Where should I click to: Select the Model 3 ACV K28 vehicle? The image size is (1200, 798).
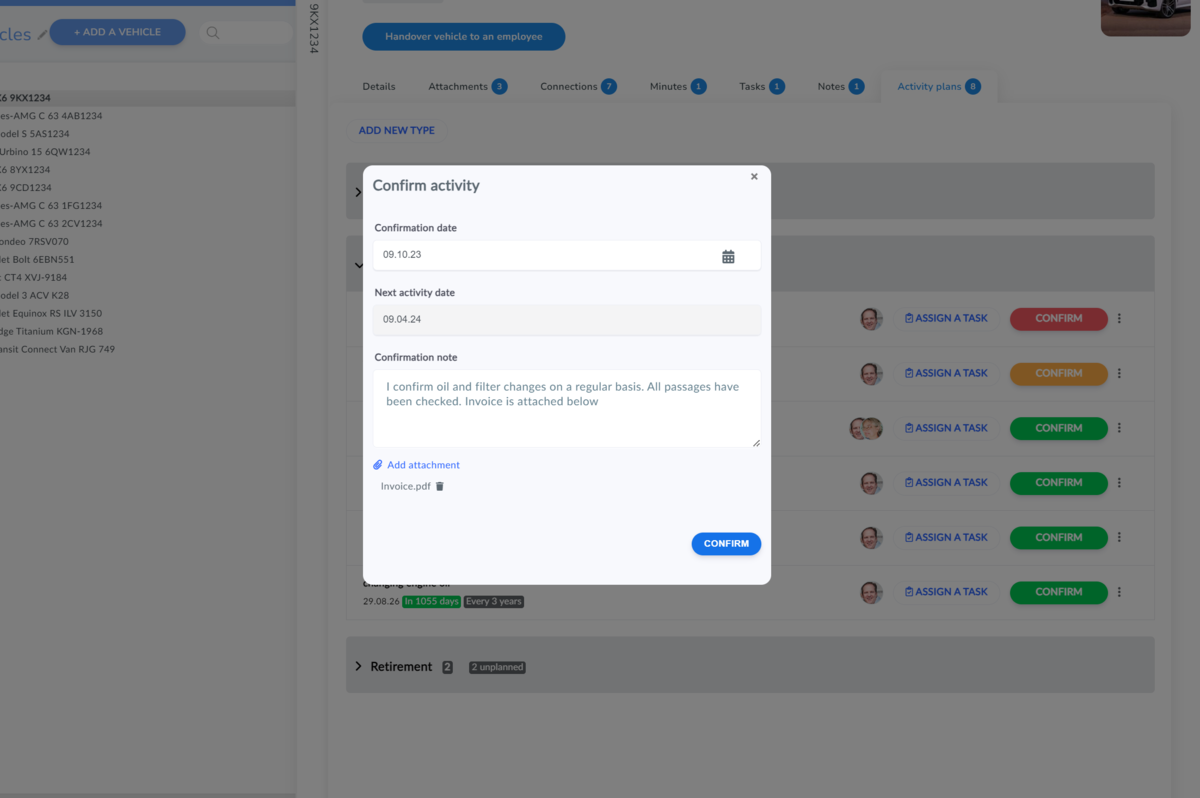147,296
